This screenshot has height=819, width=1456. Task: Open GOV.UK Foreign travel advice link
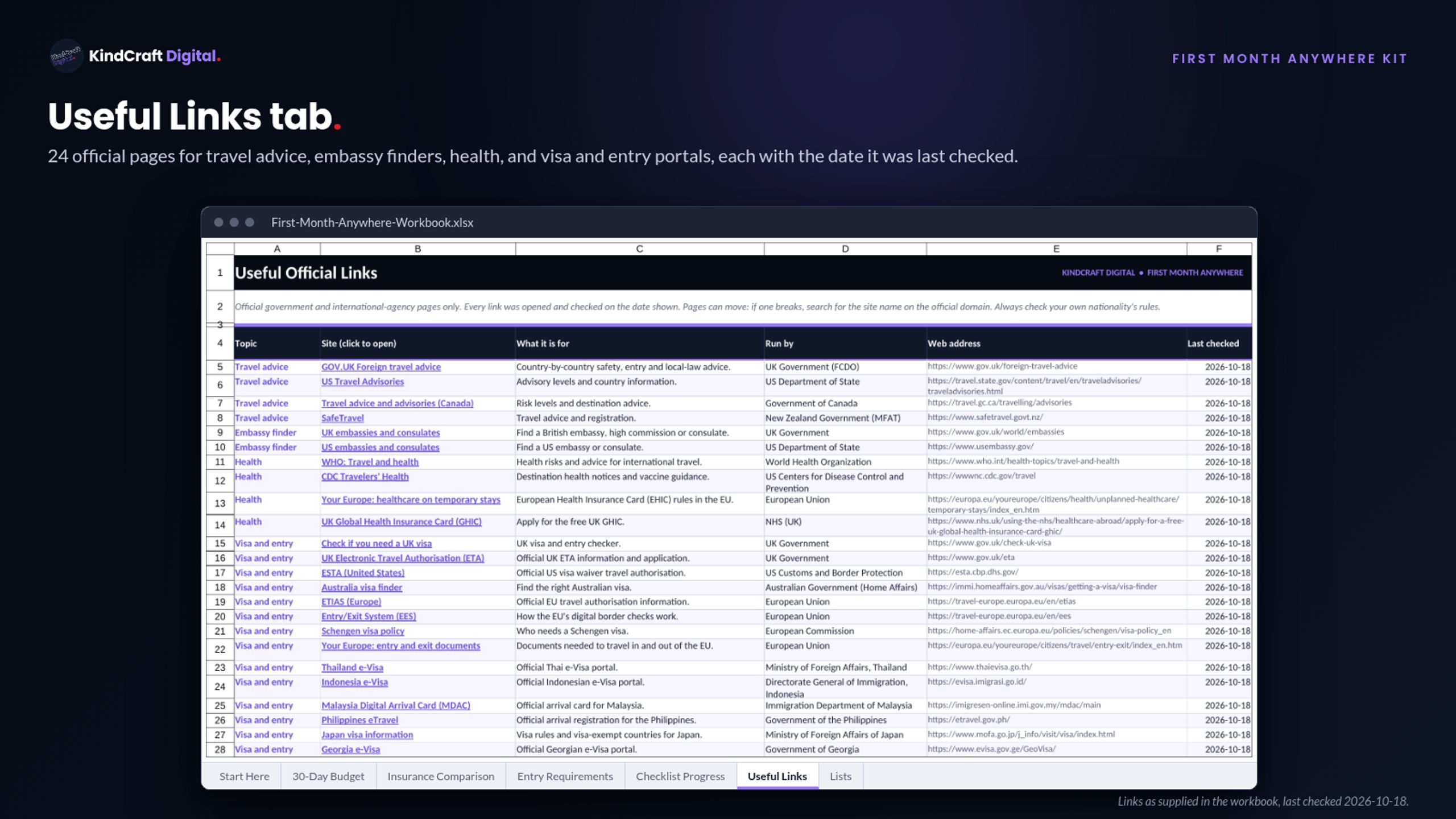(380, 367)
